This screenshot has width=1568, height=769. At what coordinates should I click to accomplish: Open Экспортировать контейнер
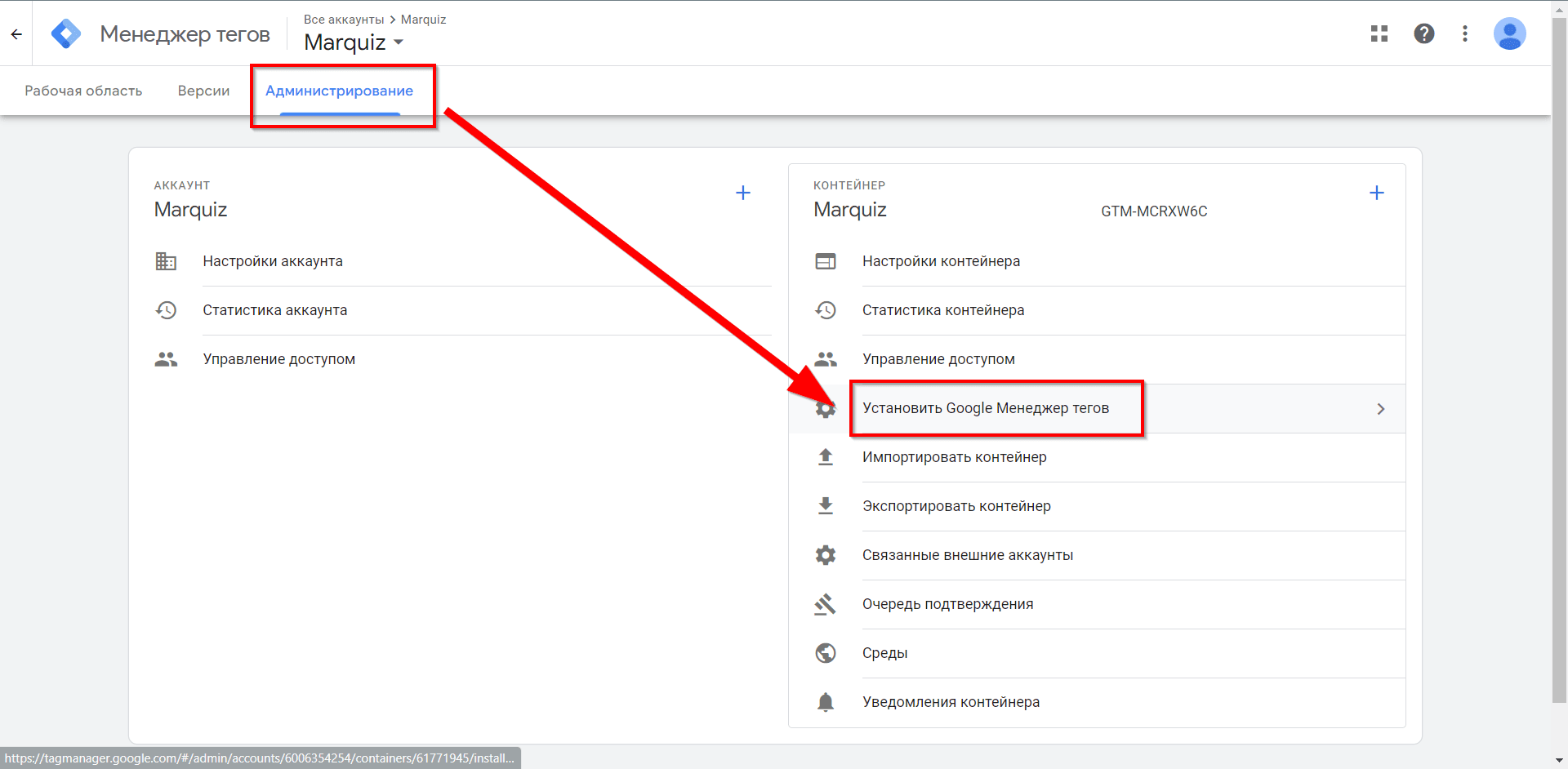pyautogui.click(x=956, y=506)
